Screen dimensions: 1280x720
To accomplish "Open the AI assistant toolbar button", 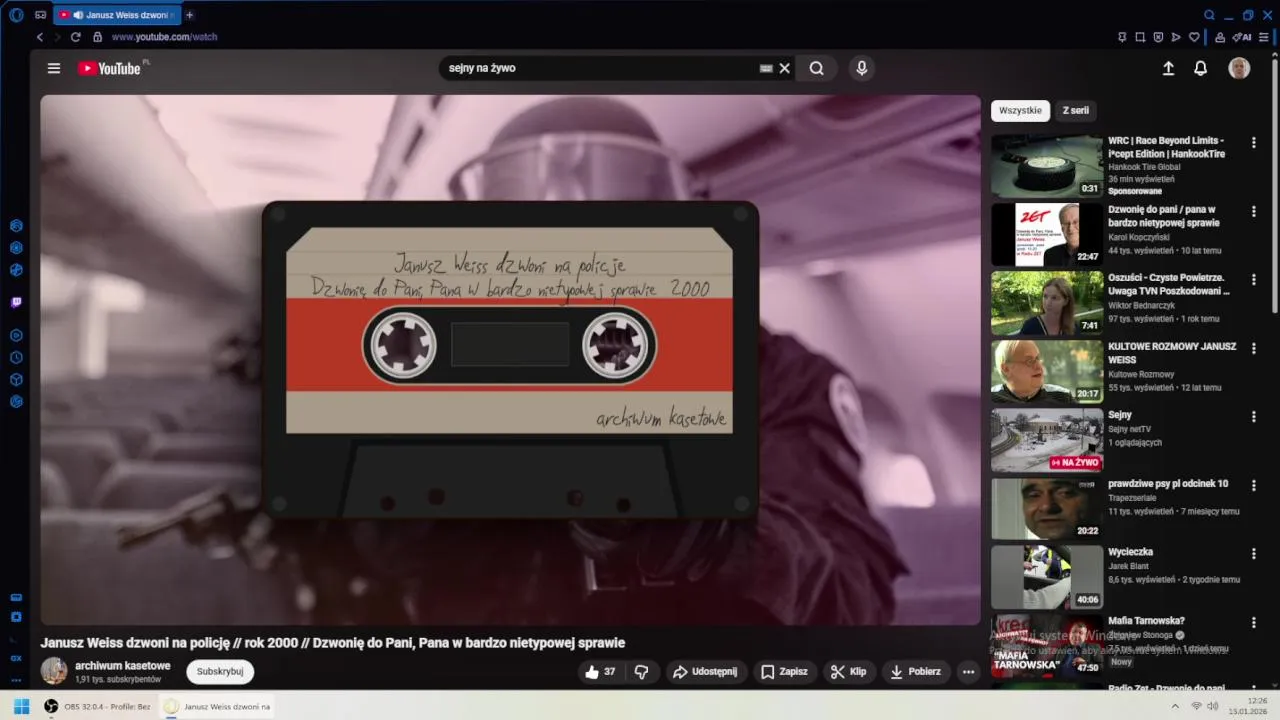I will coord(1242,37).
